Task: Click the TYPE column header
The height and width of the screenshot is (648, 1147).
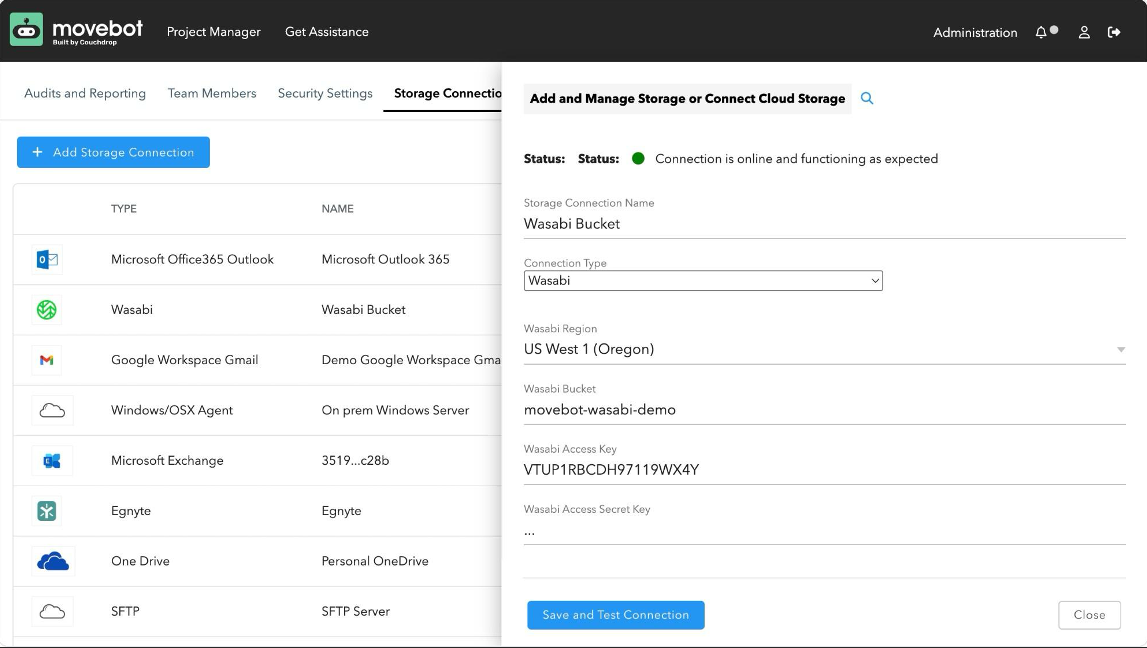Action: (124, 208)
